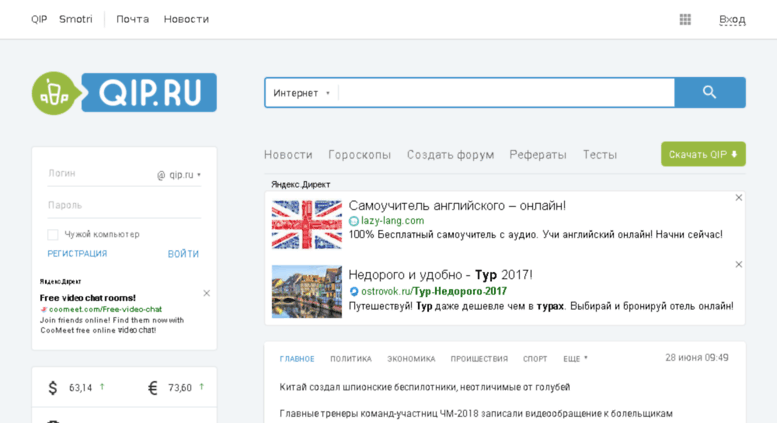Open the Тесты link

click(x=600, y=155)
